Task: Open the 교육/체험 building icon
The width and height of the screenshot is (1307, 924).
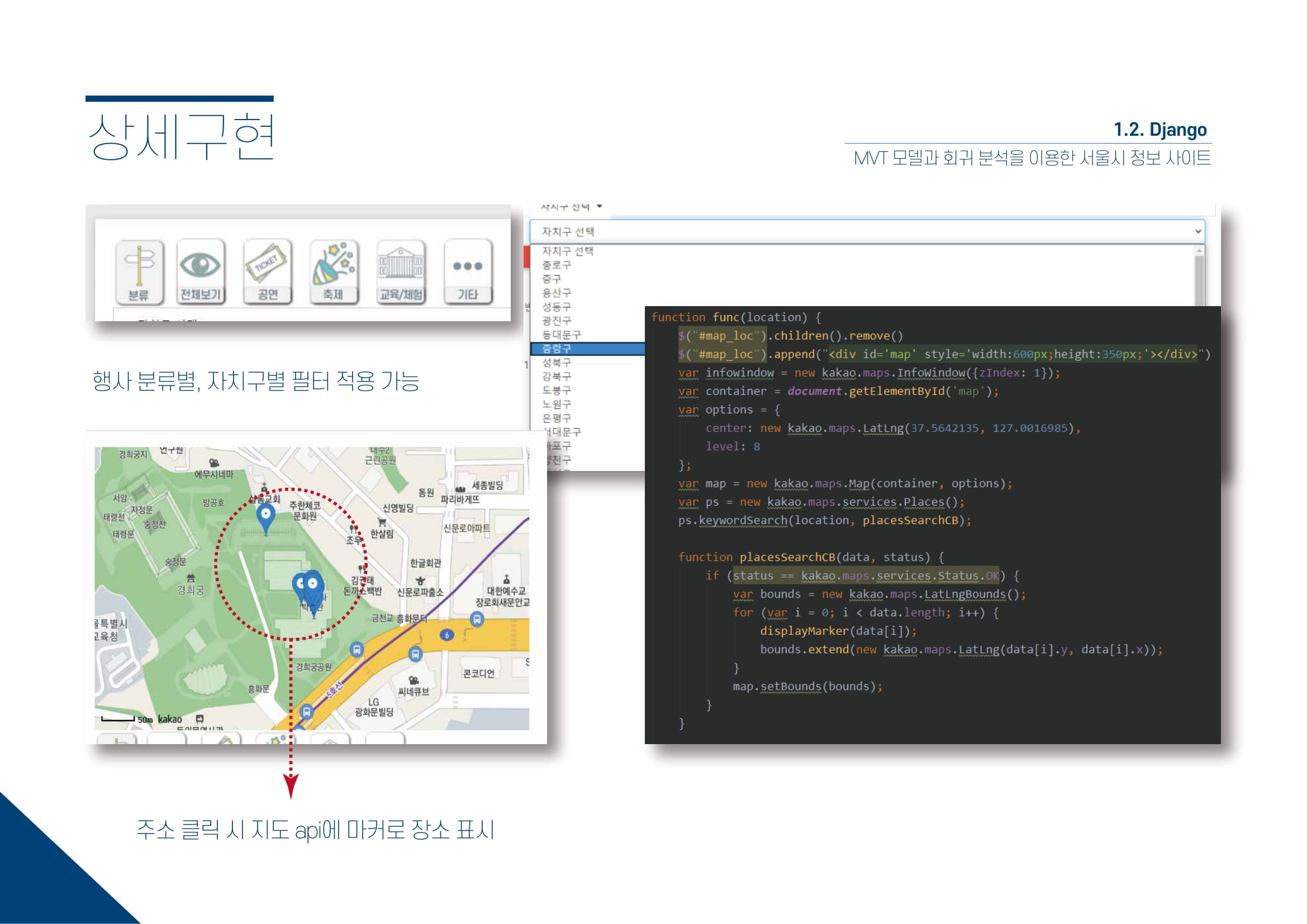Action: click(401, 272)
